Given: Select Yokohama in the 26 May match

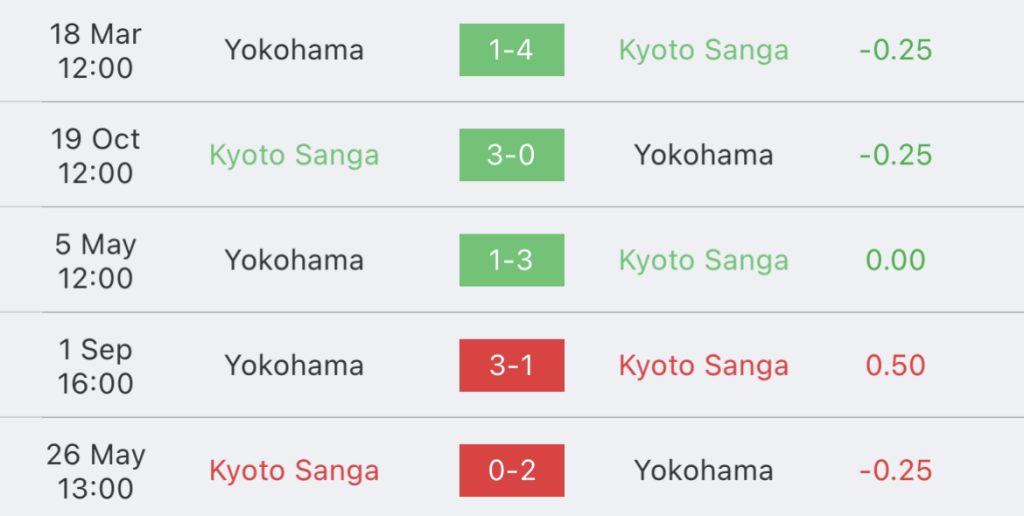Looking at the screenshot, I should [x=703, y=470].
